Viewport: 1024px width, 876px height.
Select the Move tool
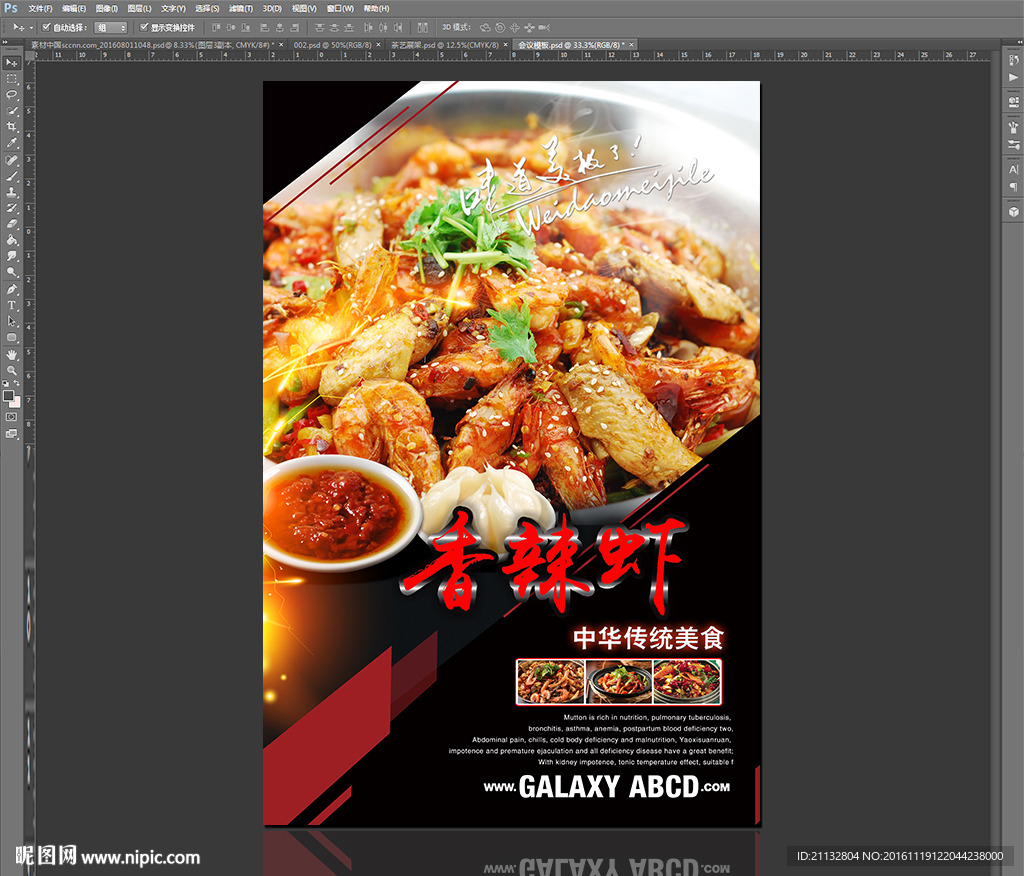[12, 63]
